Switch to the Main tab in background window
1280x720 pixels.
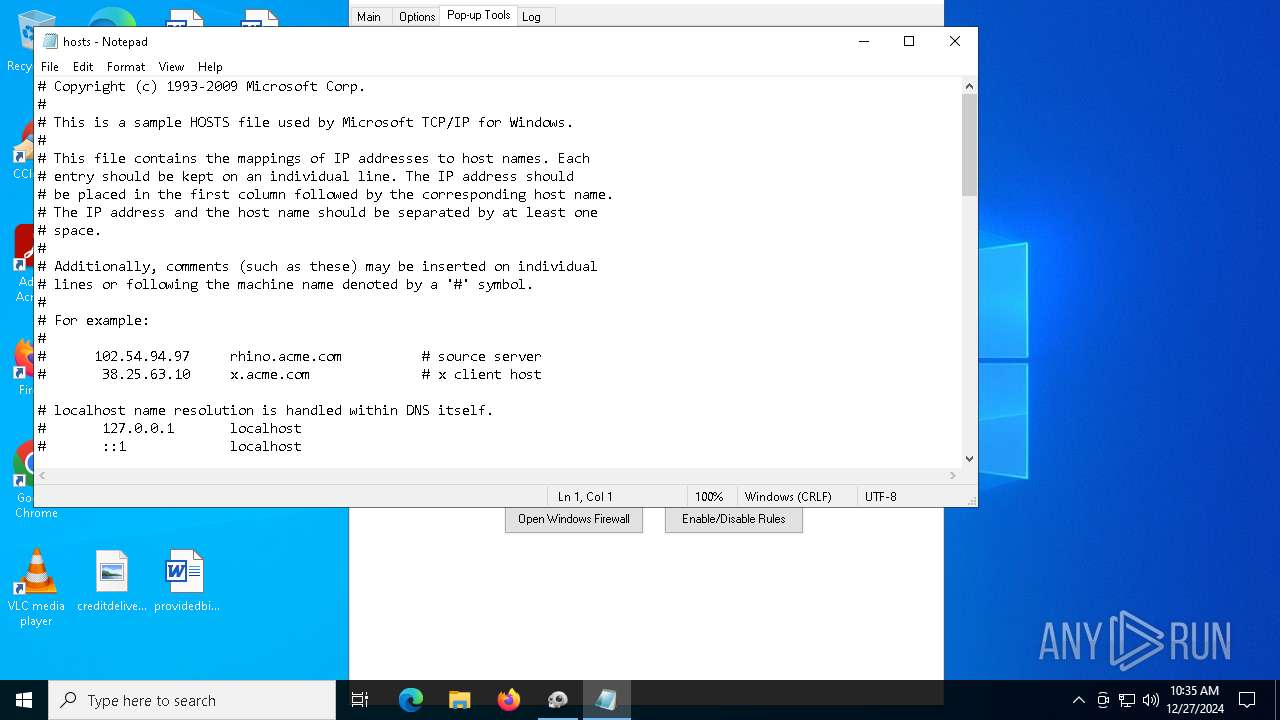(x=369, y=17)
